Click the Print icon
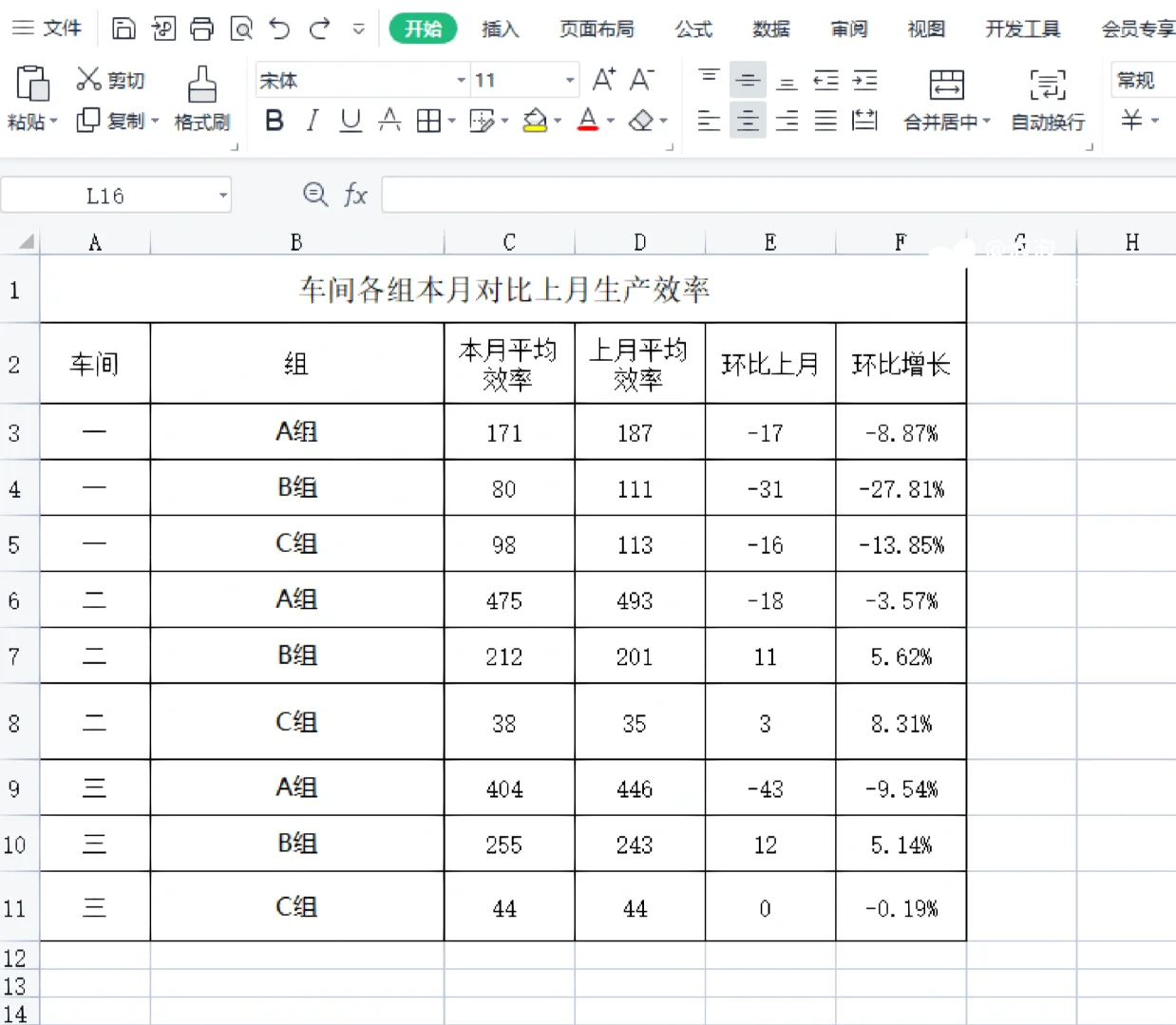The height and width of the screenshot is (1025, 1176). 202,28
